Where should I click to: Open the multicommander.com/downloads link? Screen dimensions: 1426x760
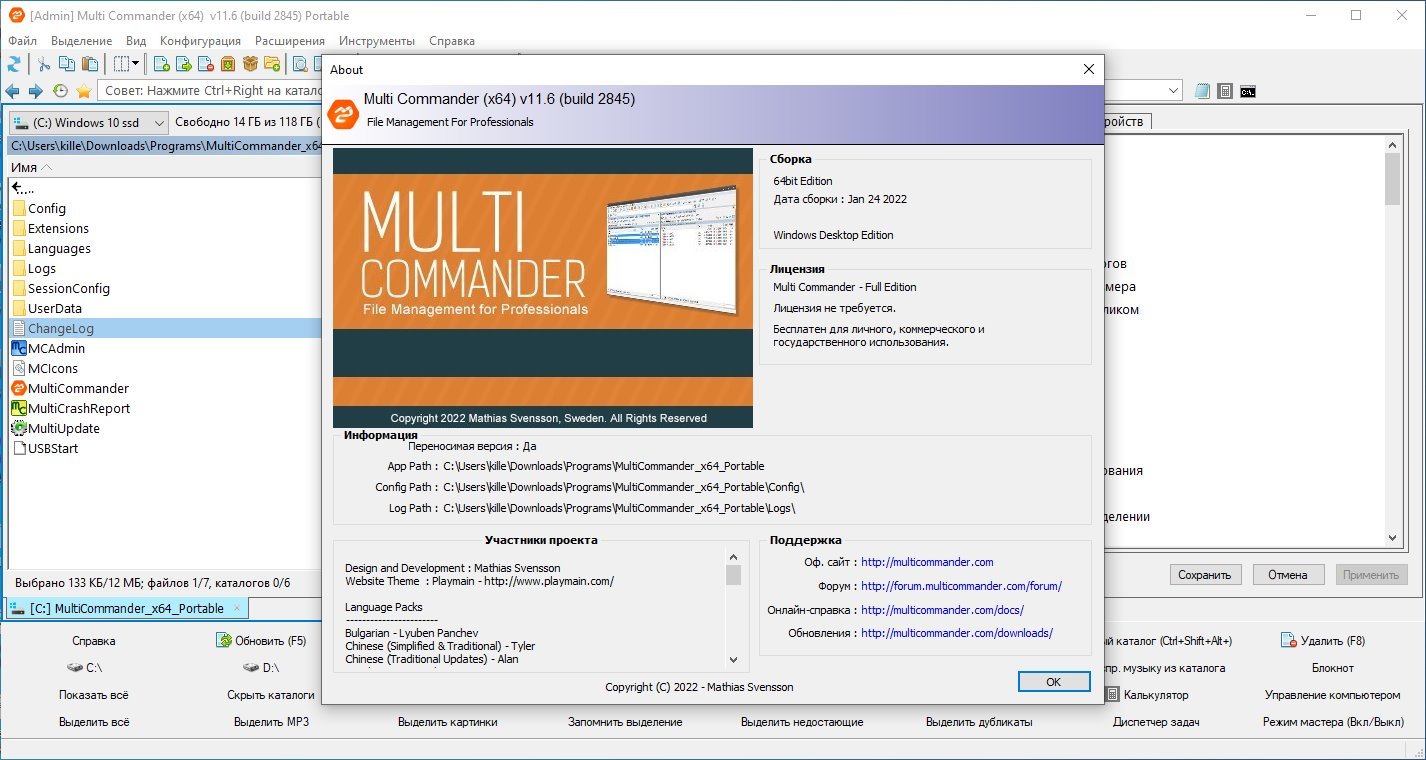[957, 633]
